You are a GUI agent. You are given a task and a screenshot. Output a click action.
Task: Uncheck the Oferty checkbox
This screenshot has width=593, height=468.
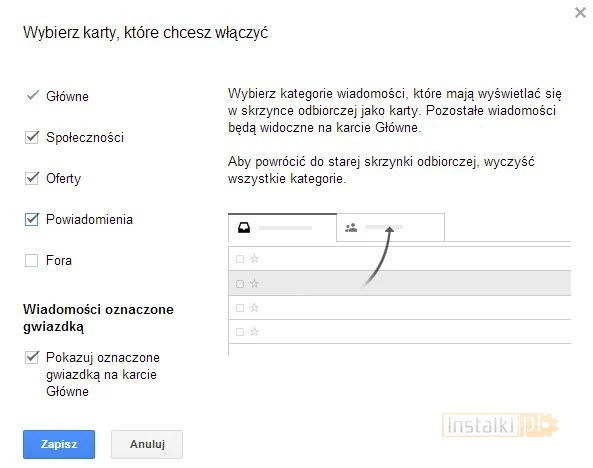coord(32,178)
